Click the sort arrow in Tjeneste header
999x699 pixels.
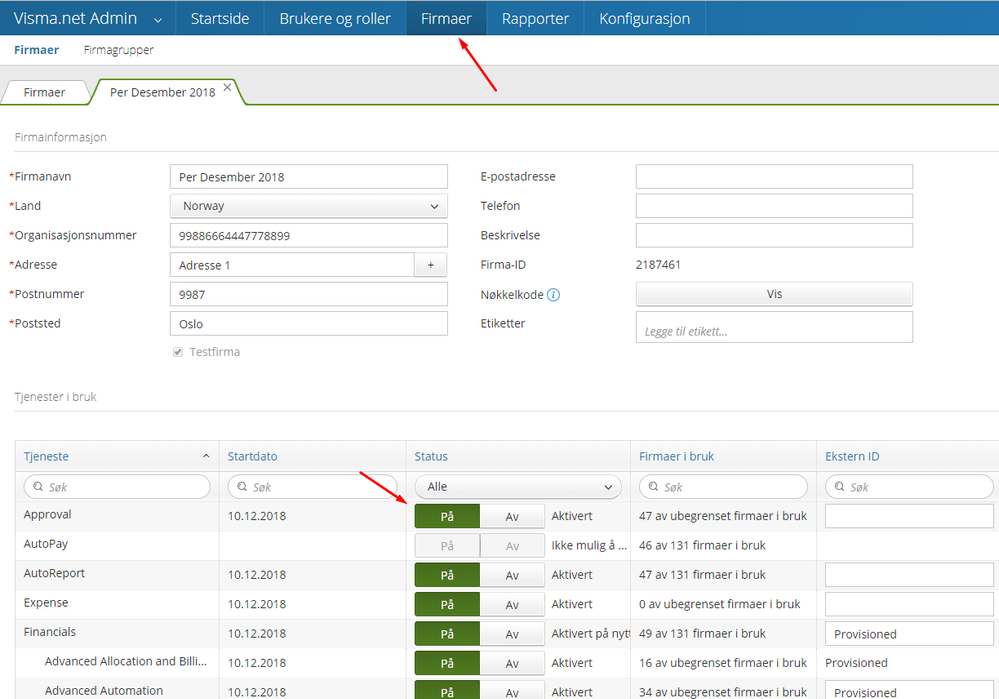pos(206,456)
